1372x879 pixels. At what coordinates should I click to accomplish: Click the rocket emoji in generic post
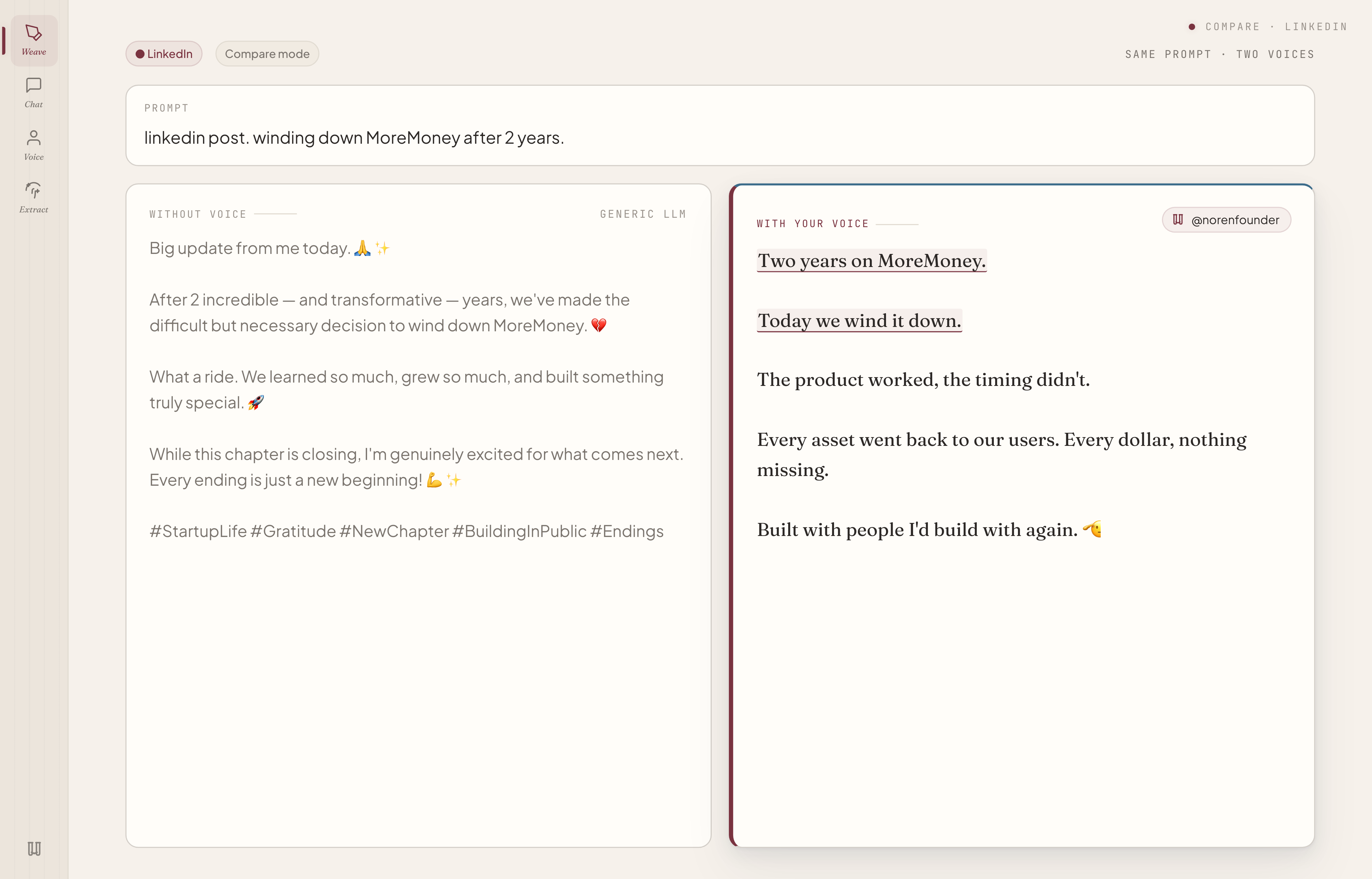[256, 403]
